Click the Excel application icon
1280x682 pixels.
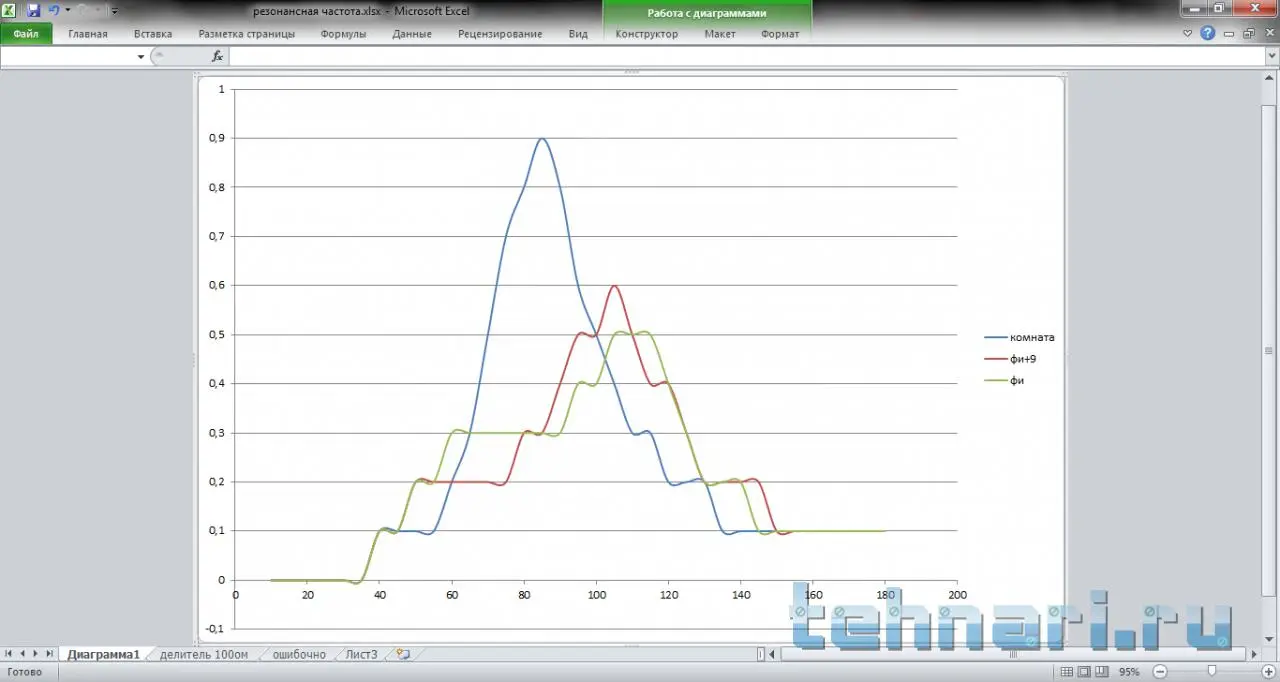point(11,10)
